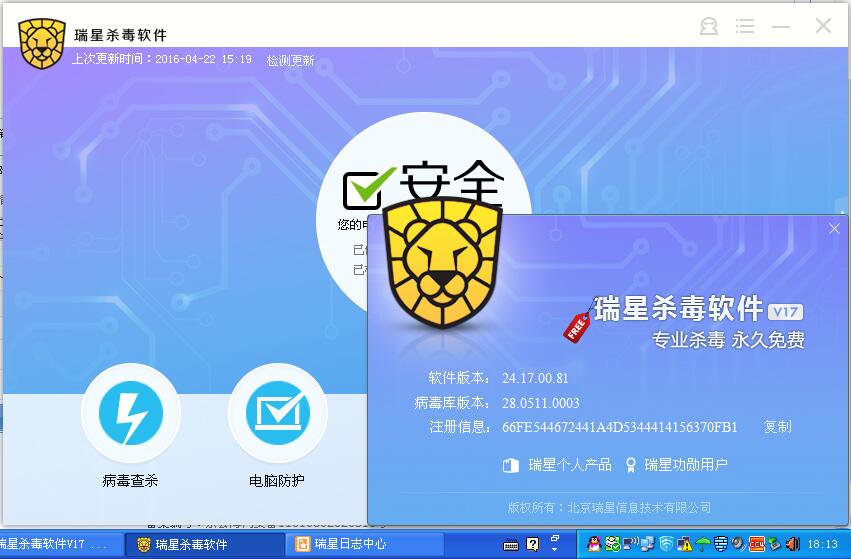Image resolution: width=851 pixels, height=559 pixels.
Task: Switch to 瑞星杀毒软件 taskbar button
Action: (x=204, y=544)
